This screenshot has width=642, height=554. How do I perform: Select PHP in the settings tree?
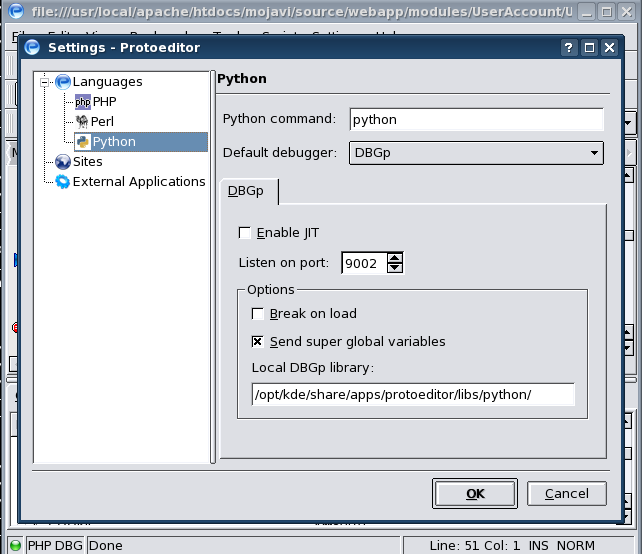[x=104, y=102]
